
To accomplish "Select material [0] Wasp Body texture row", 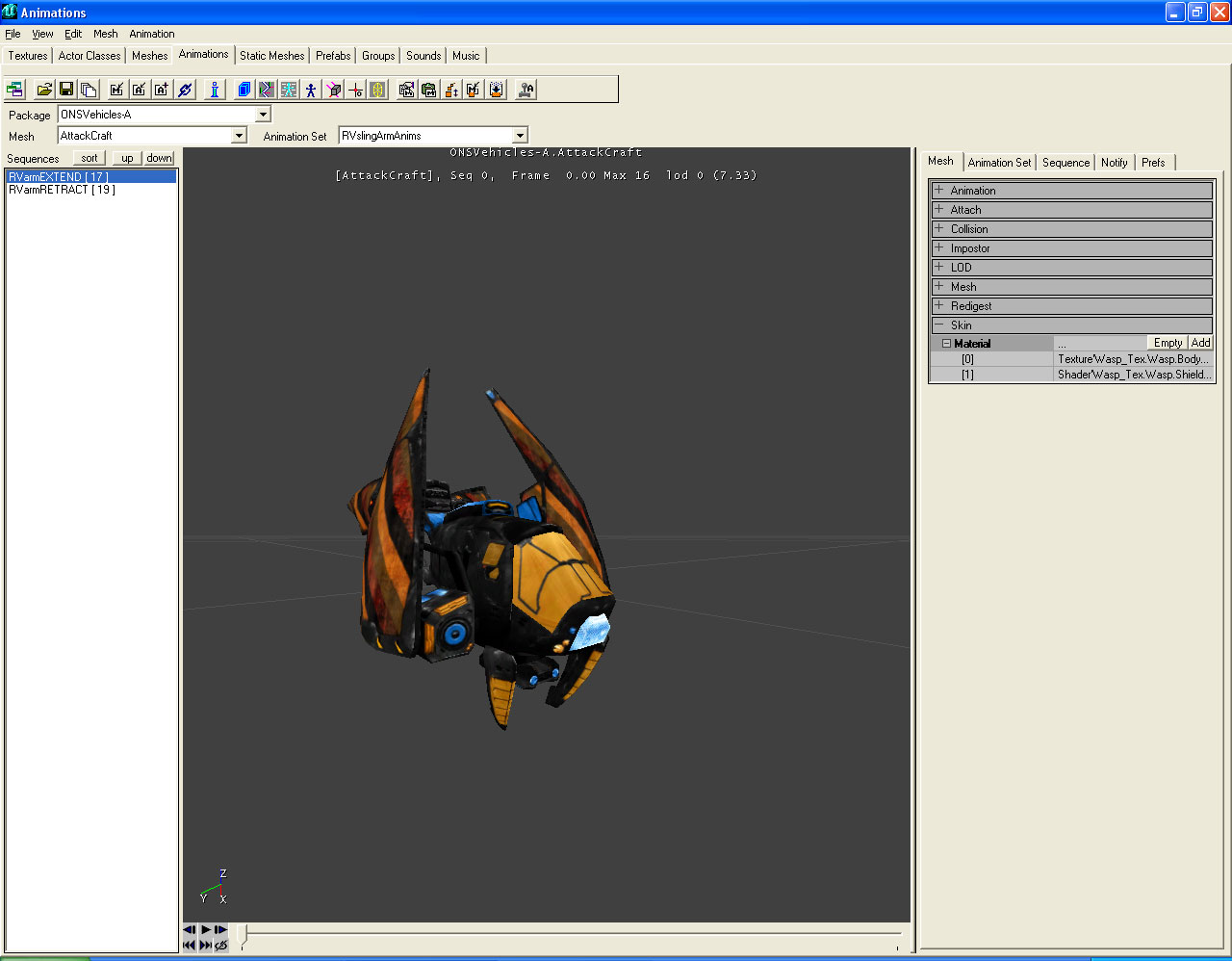I will coord(1071,359).
